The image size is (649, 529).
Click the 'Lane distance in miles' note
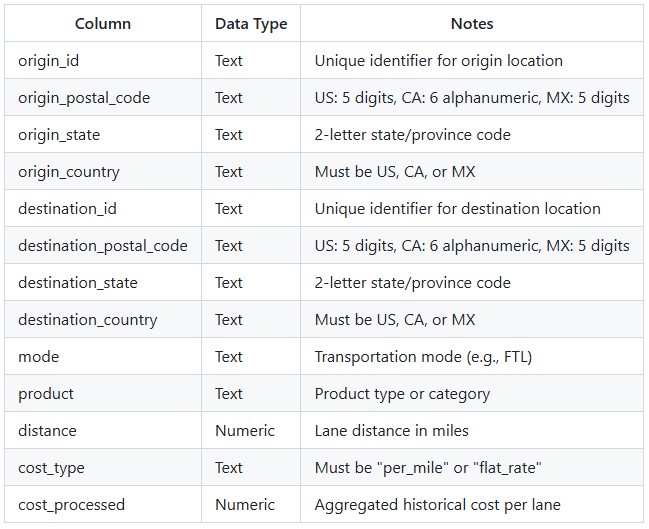click(x=392, y=431)
